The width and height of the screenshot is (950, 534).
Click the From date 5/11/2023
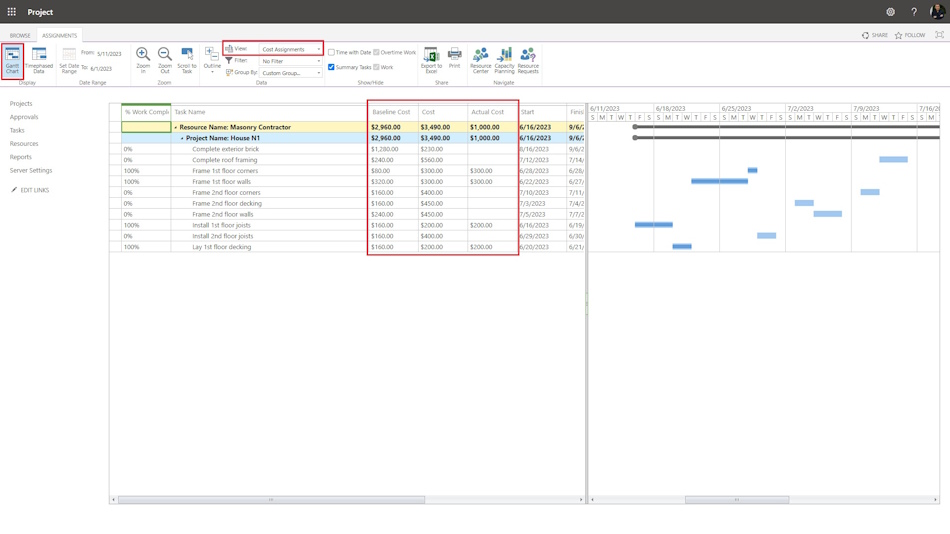[109, 53]
